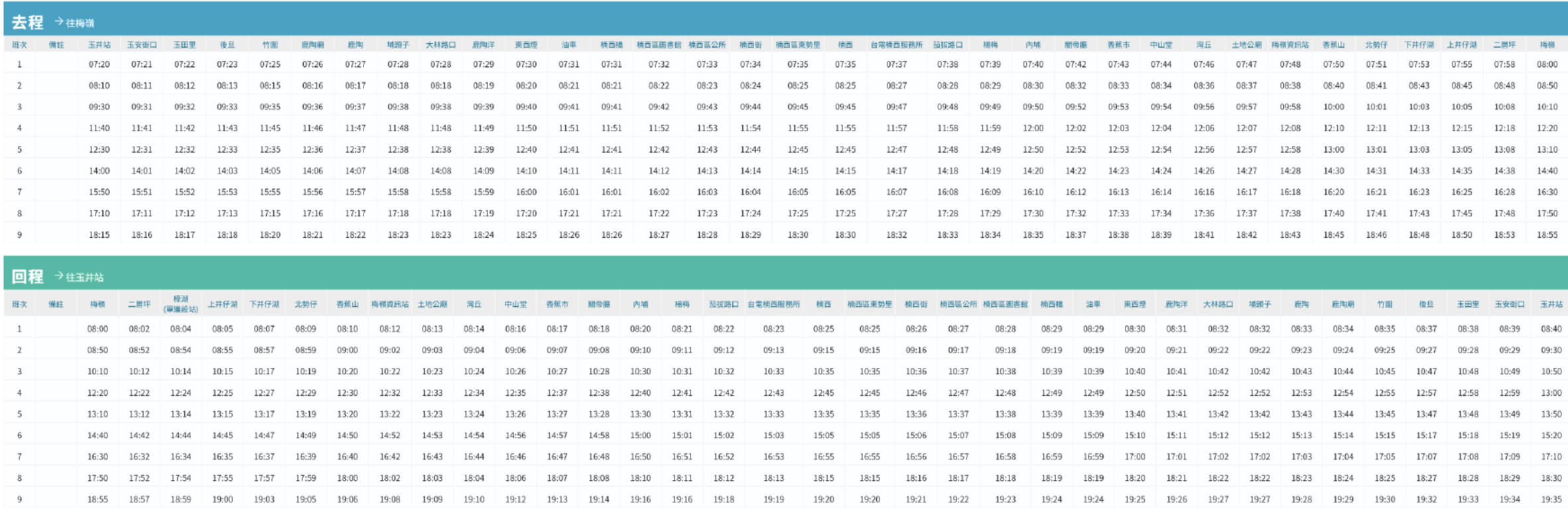Click the 往玉井站 destination label

(x=84, y=277)
